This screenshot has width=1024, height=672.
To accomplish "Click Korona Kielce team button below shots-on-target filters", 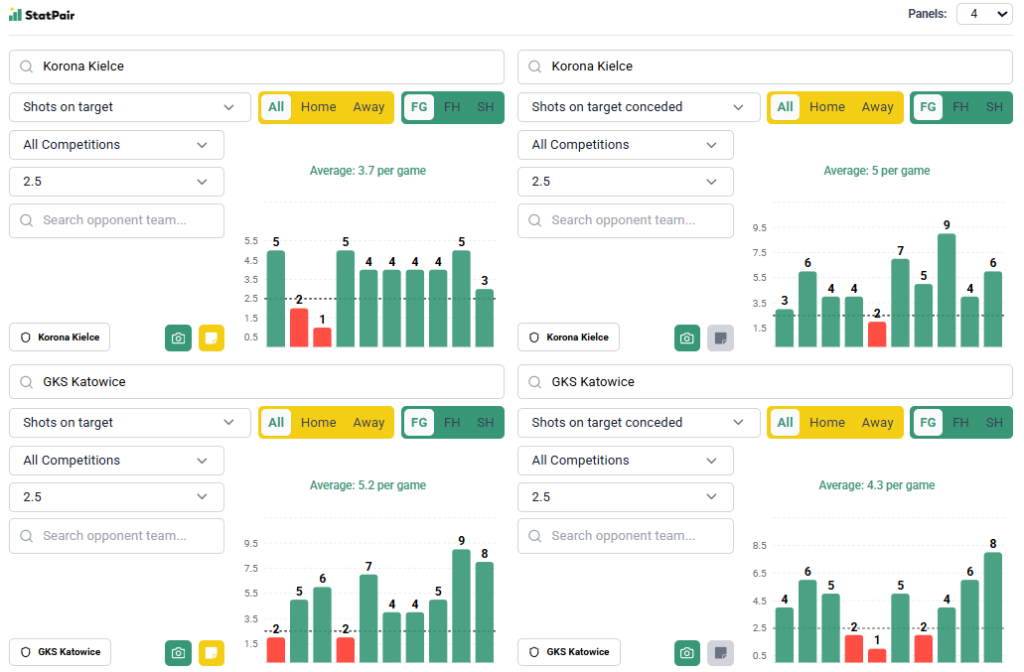I will [60, 338].
